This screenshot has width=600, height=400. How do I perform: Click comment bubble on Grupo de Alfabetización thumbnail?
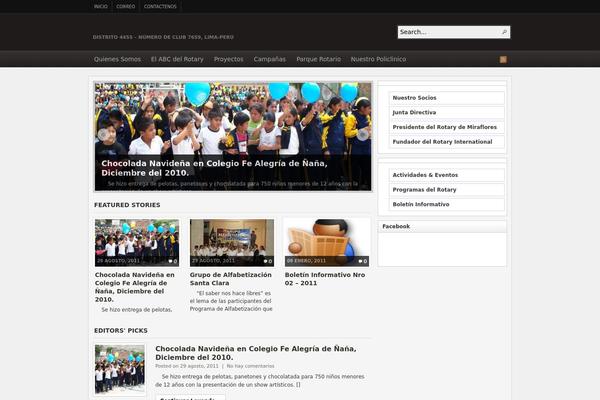(267, 261)
